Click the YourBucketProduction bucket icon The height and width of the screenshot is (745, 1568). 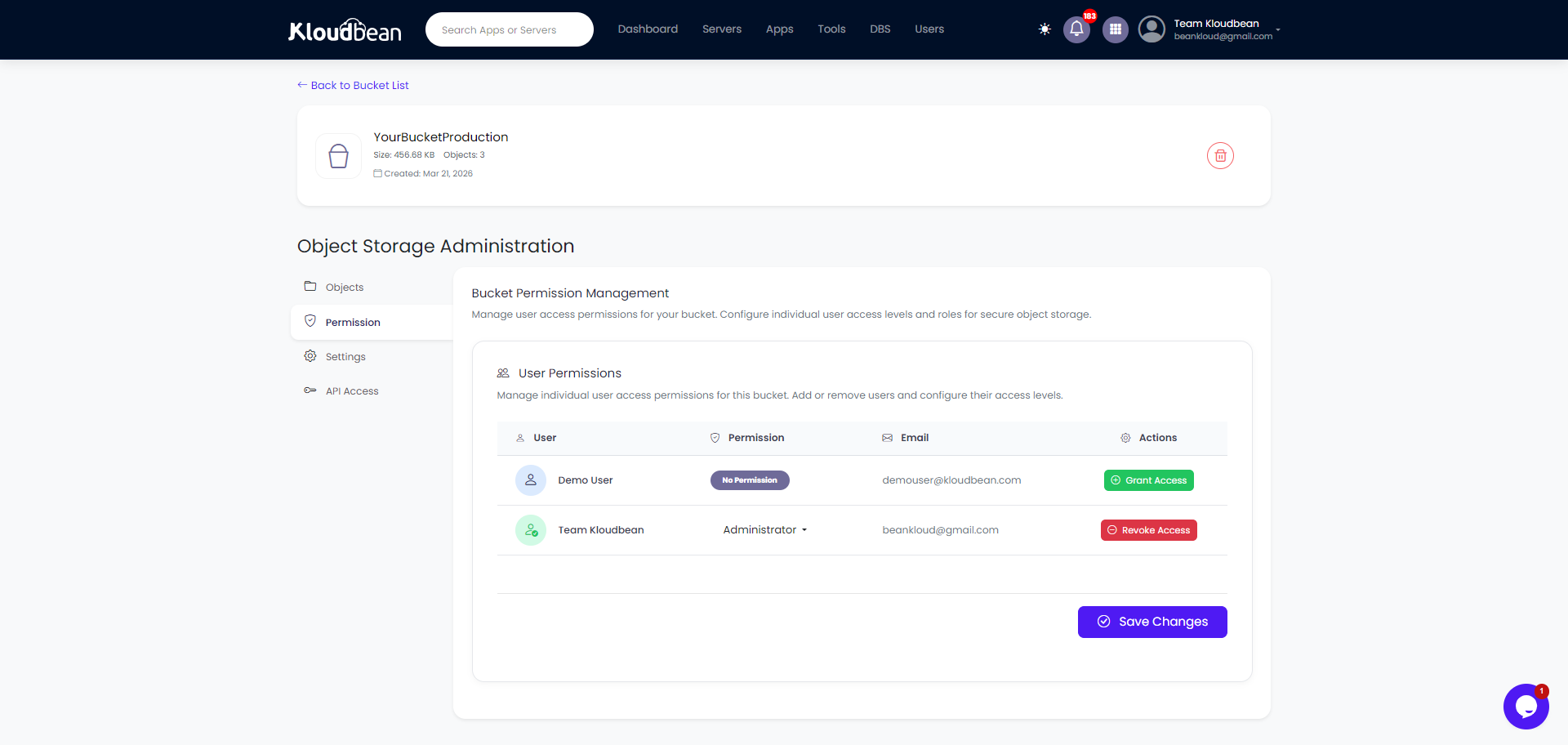click(x=337, y=155)
